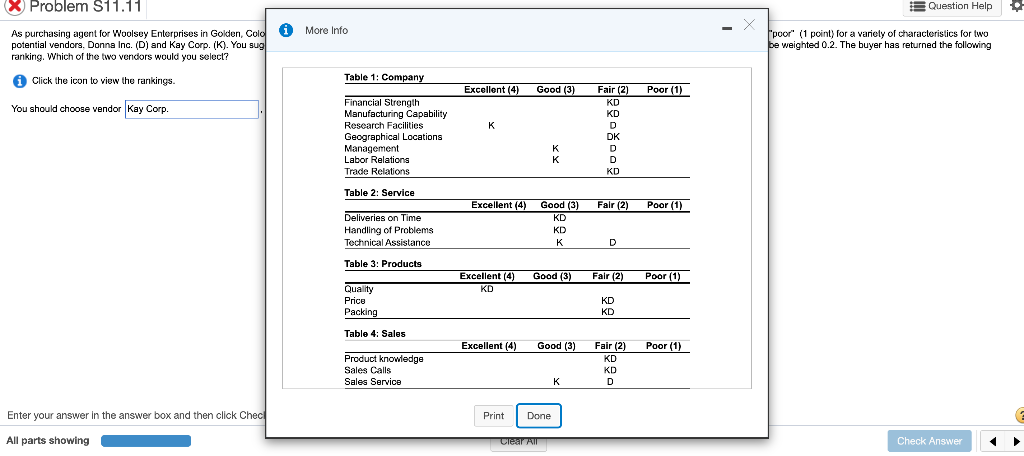
Task: Click the Done button
Action: (539, 415)
